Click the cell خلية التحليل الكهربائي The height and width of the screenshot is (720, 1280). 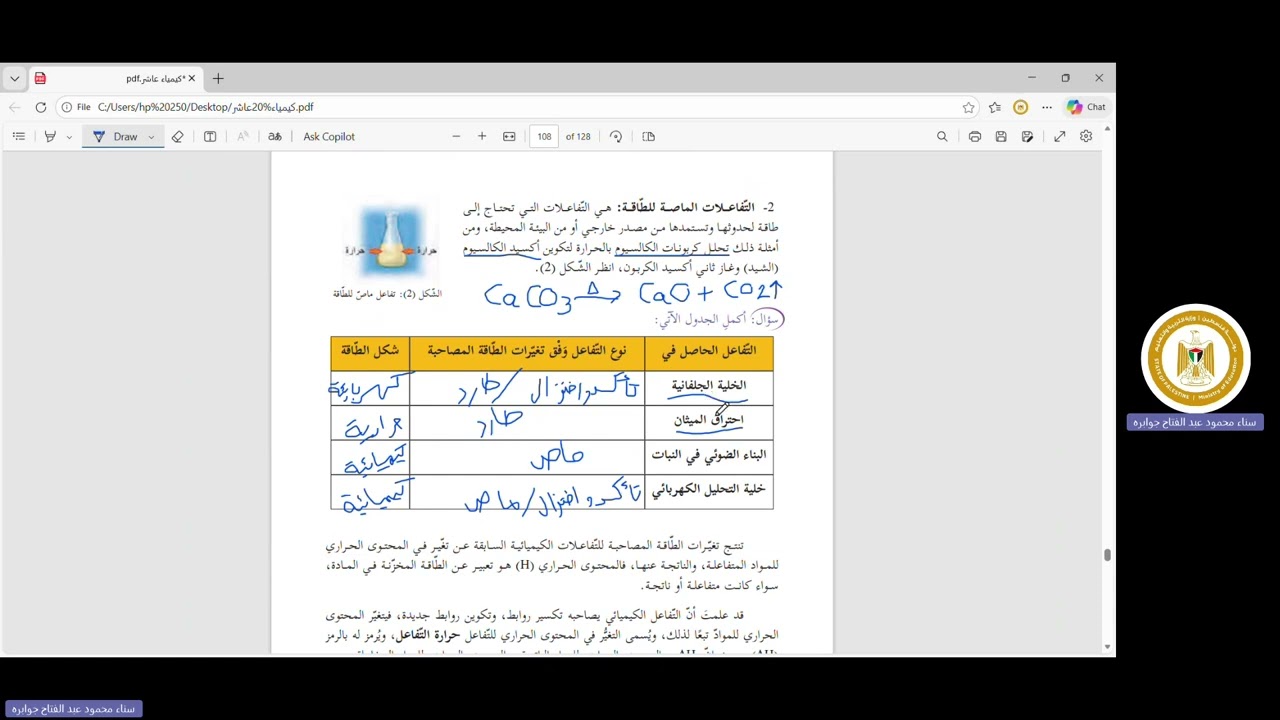point(709,490)
